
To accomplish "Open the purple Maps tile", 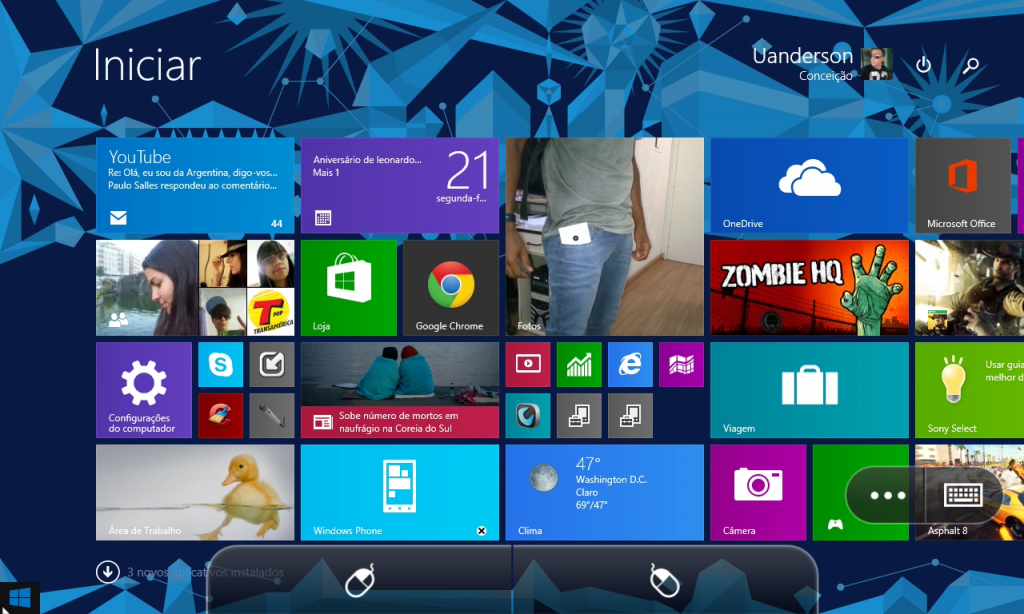I will 681,365.
